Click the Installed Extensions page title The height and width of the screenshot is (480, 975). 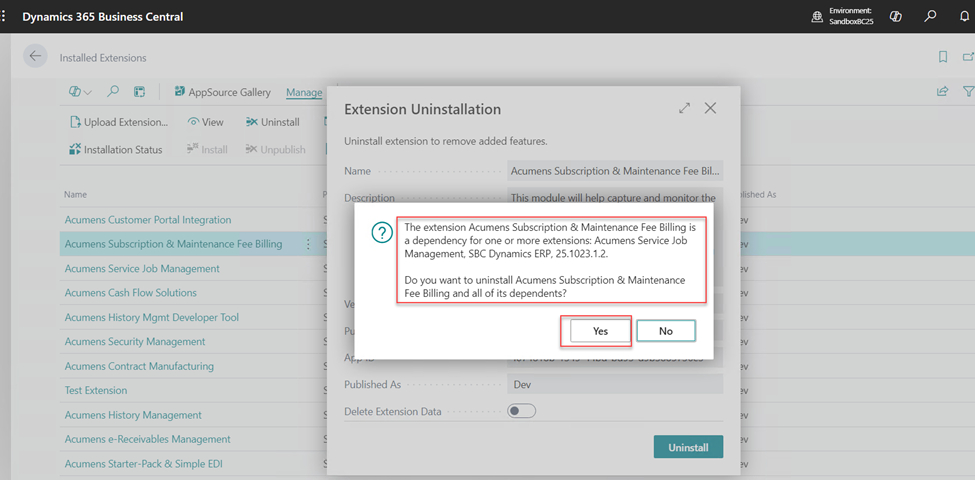coord(103,57)
